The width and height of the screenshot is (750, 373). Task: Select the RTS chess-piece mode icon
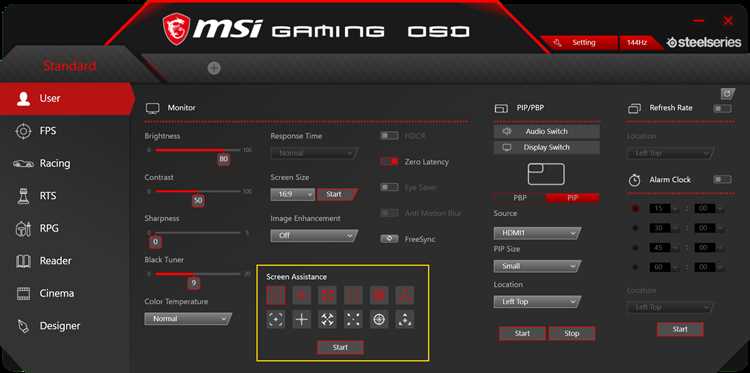point(23,196)
